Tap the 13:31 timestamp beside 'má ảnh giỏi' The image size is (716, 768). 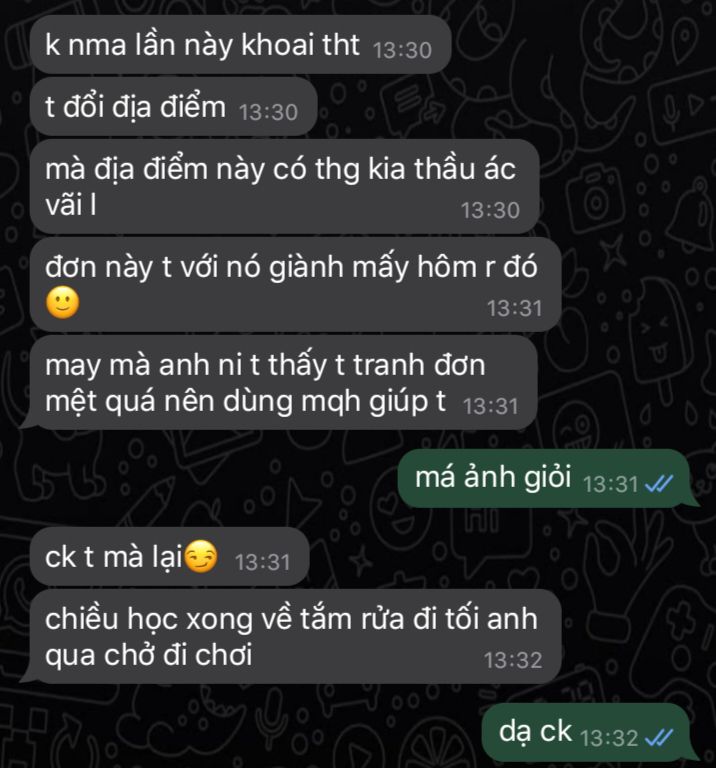click(610, 484)
